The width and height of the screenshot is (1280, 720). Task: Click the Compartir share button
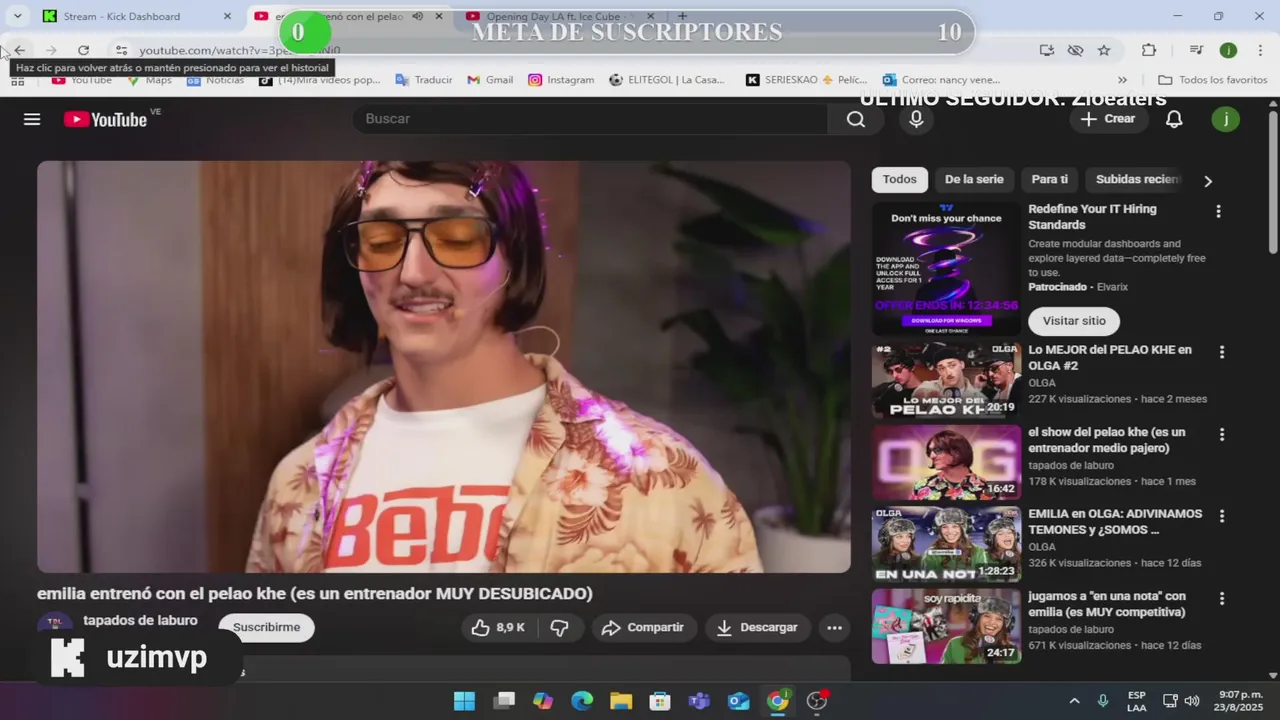coord(643,627)
